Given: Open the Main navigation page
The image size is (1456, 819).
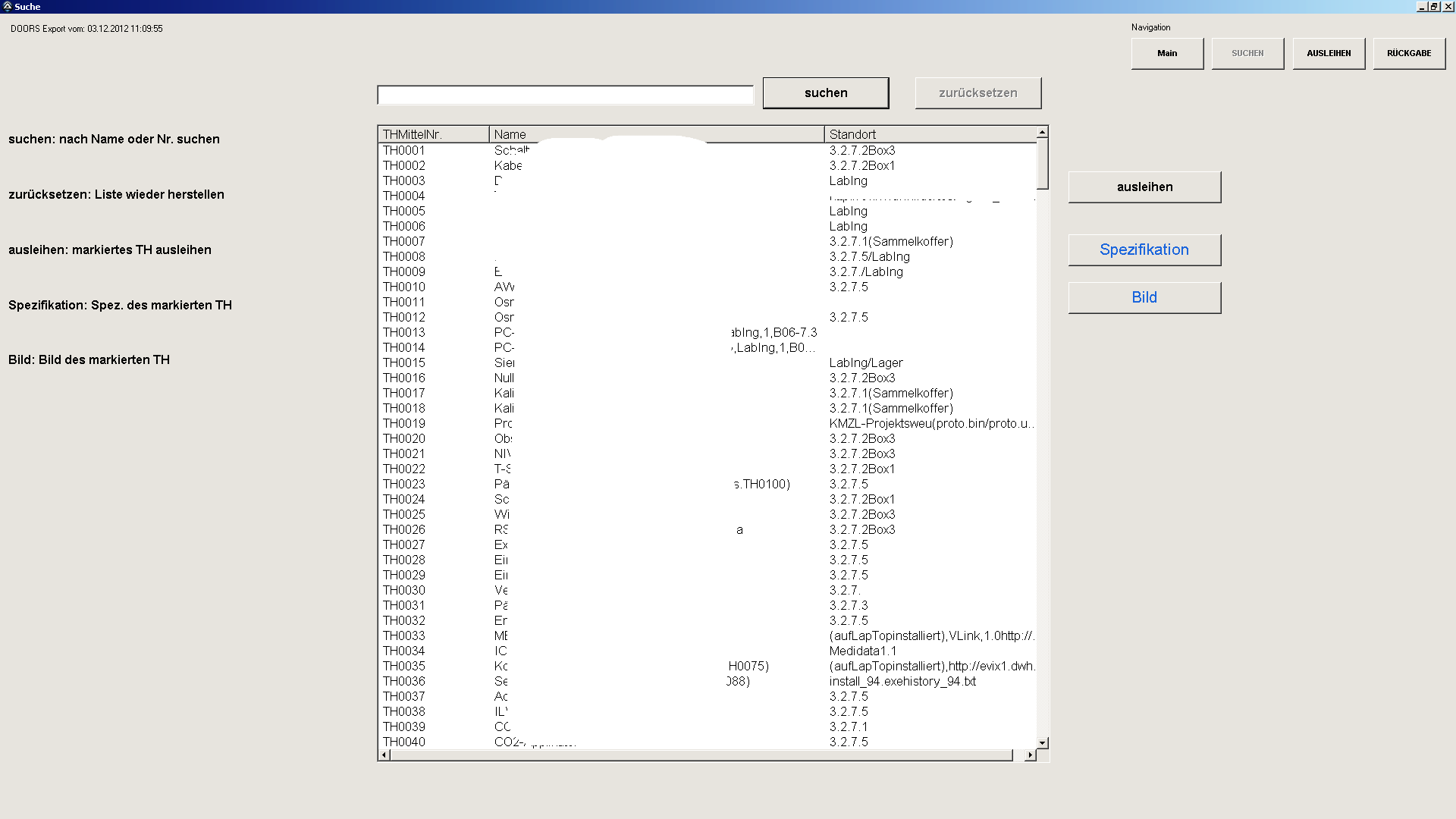Looking at the screenshot, I should (x=1167, y=53).
